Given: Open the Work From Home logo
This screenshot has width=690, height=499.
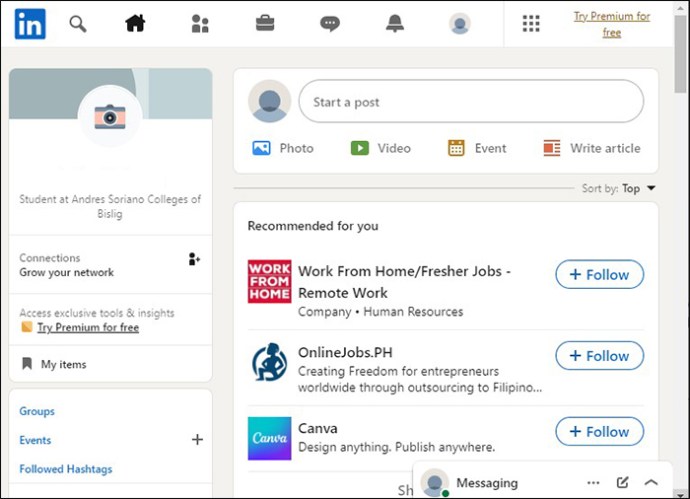Looking at the screenshot, I should (x=269, y=281).
